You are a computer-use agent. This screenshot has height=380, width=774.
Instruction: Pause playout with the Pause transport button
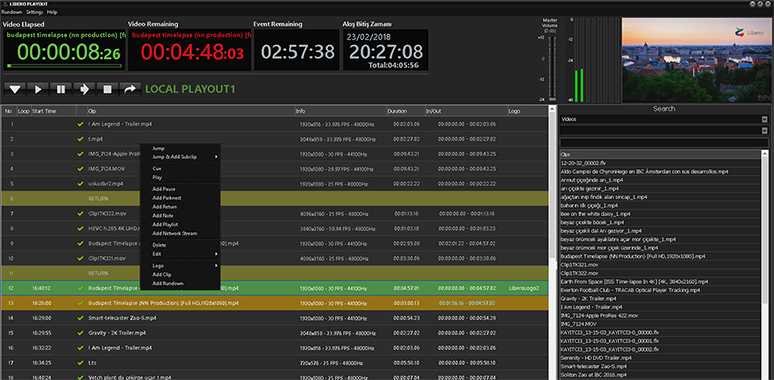(x=61, y=89)
